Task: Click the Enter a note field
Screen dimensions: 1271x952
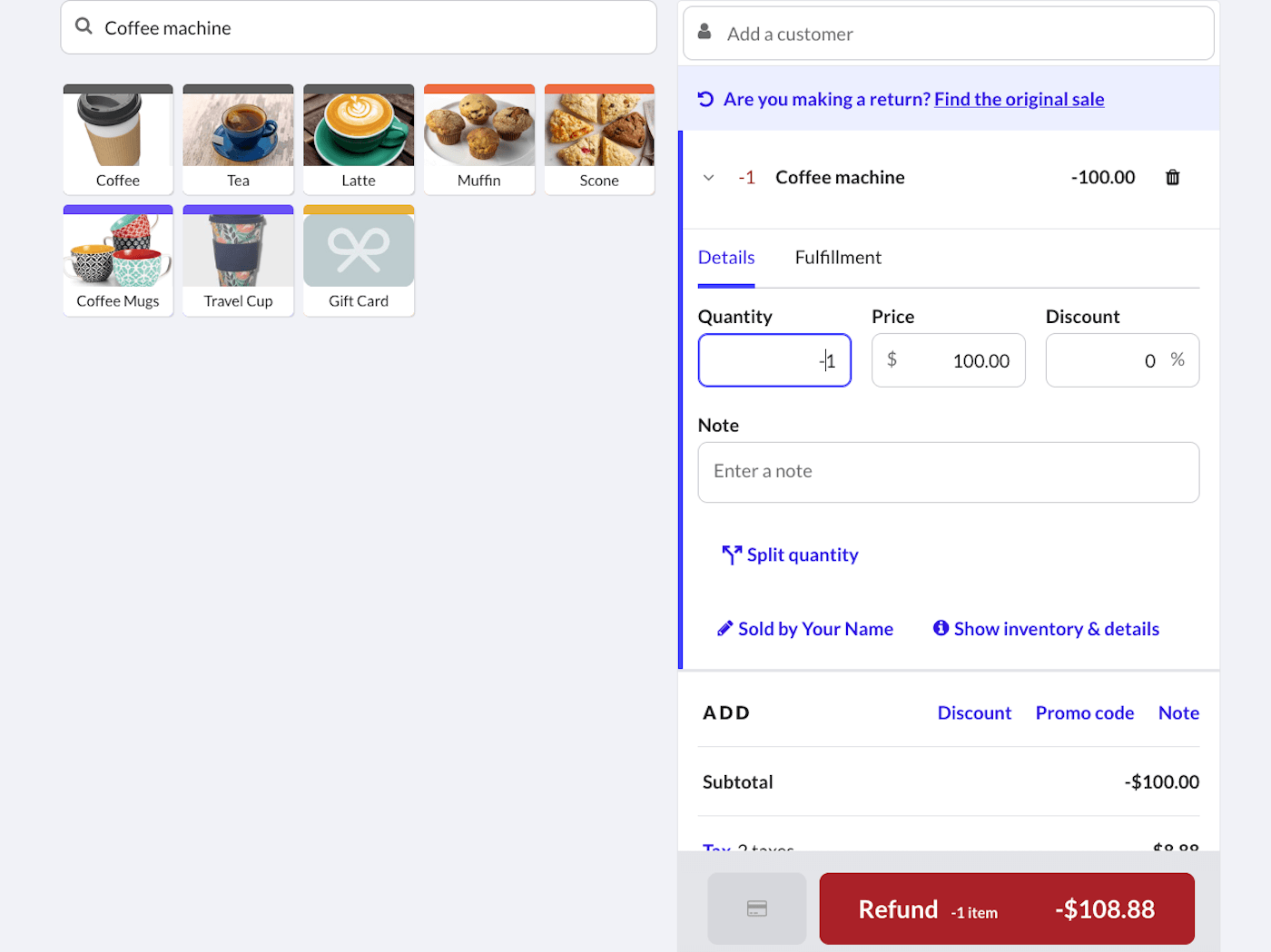Action: [x=948, y=472]
